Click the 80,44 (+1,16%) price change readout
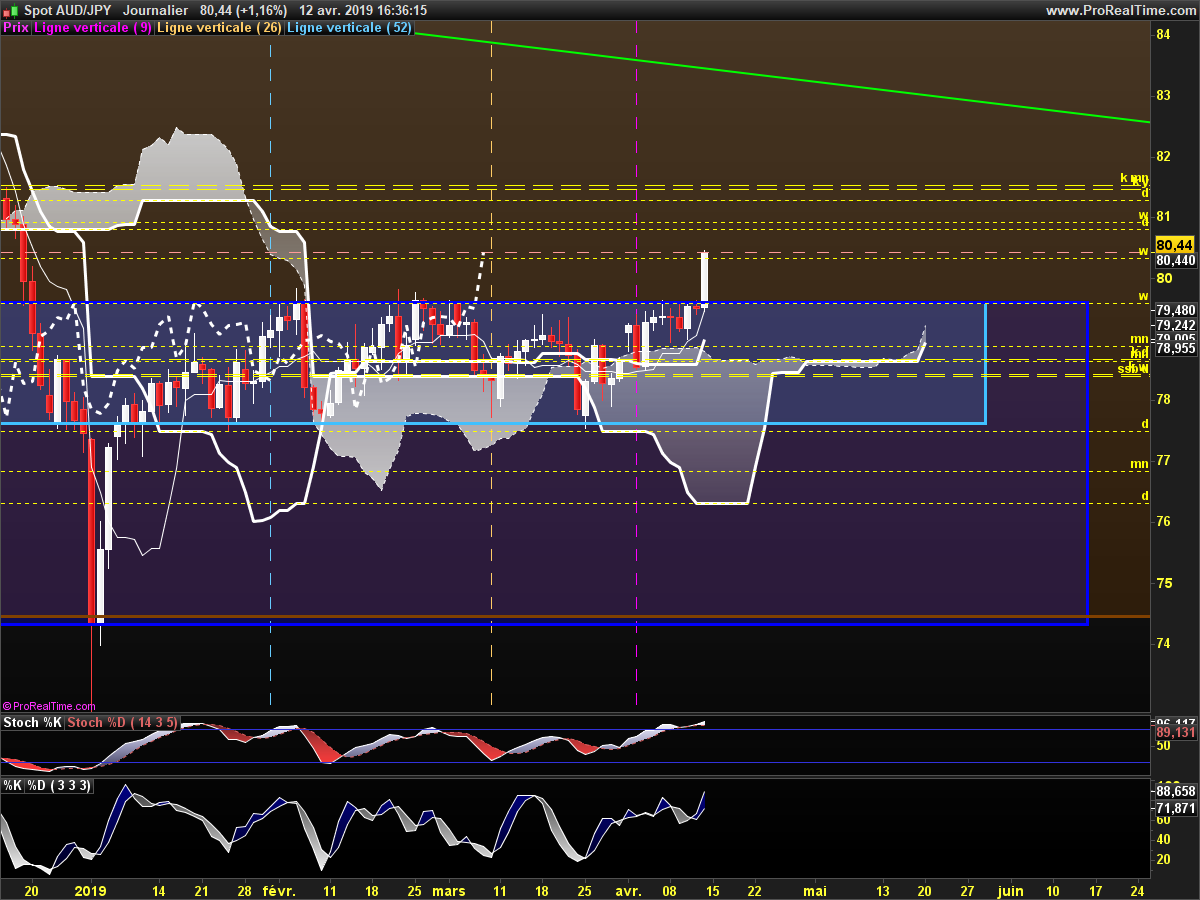 pos(244,10)
